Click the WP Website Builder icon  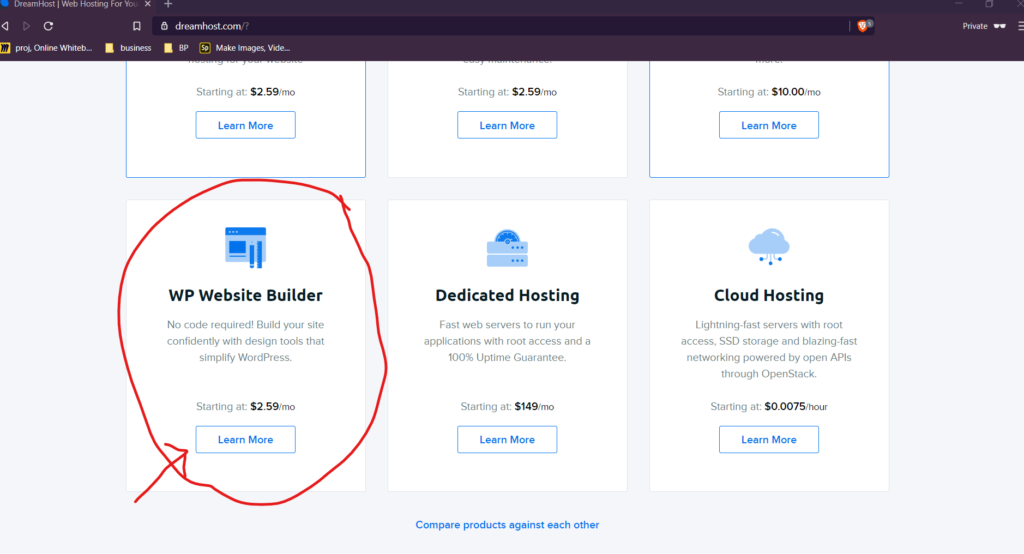246,248
